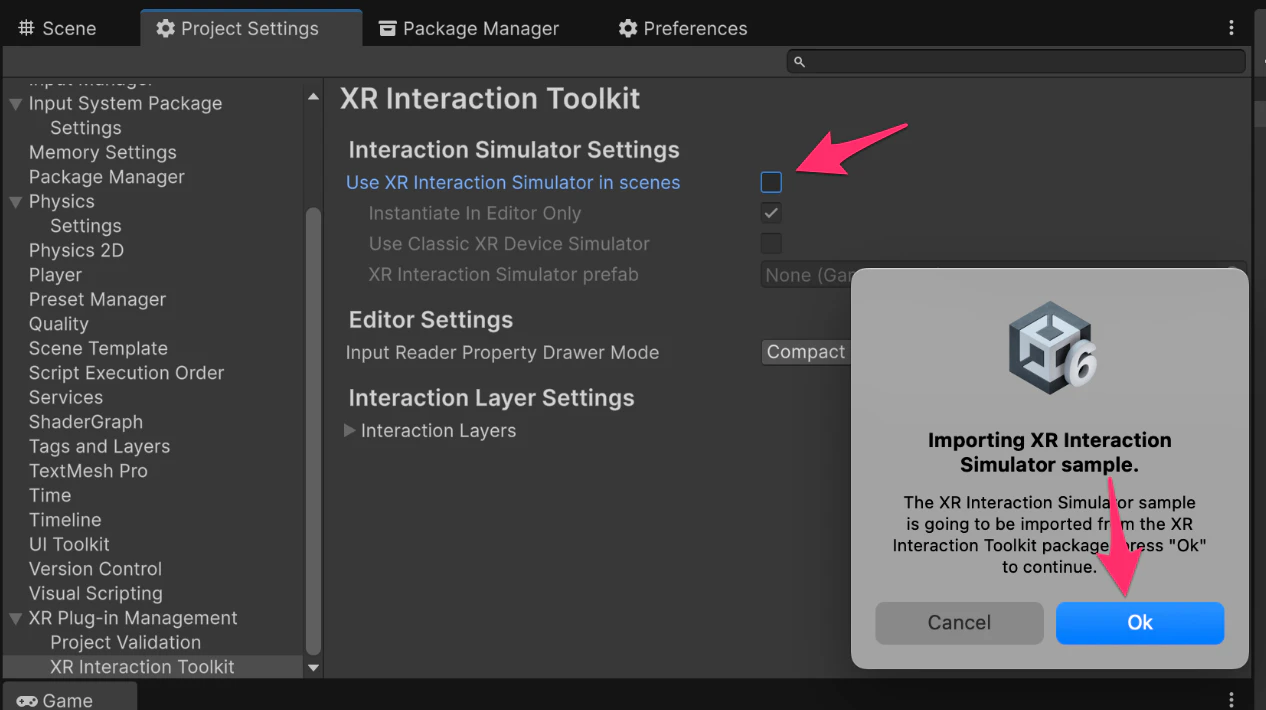Cancel the import dialog

tap(959, 623)
